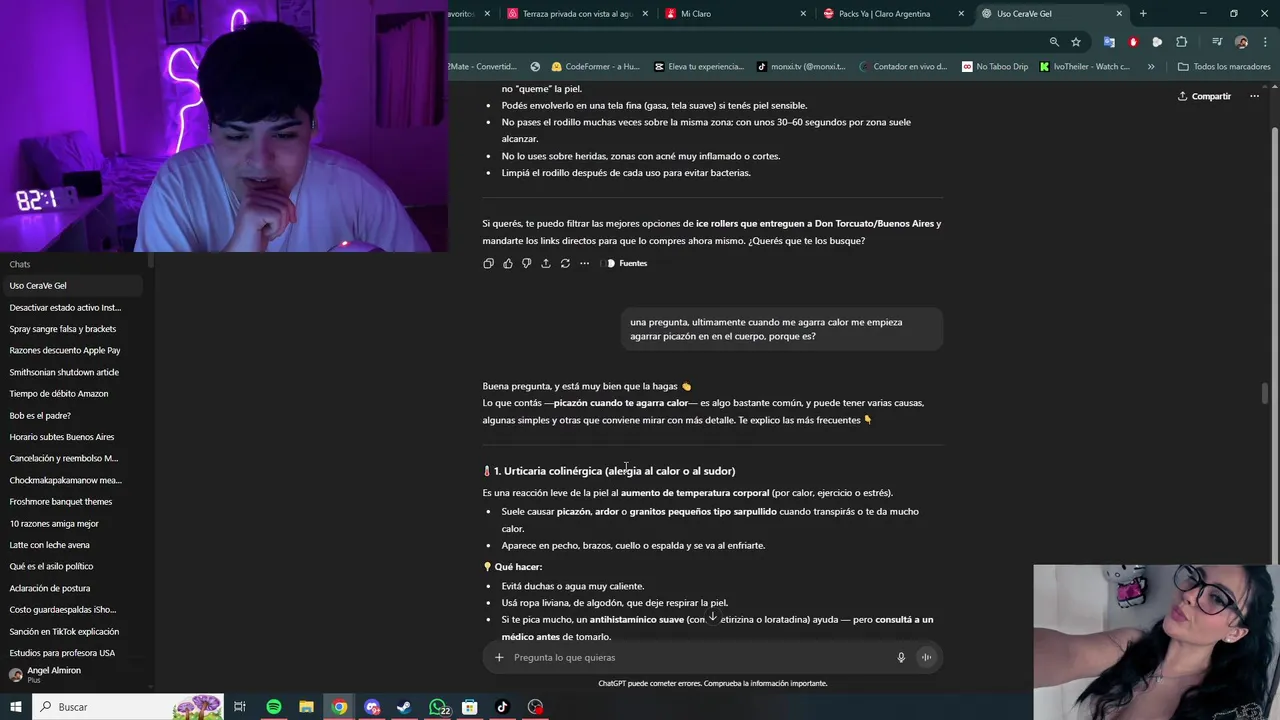Open the 'Latte con leche avena' chat
The height and width of the screenshot is (720, 1280).
pos(72,545)
